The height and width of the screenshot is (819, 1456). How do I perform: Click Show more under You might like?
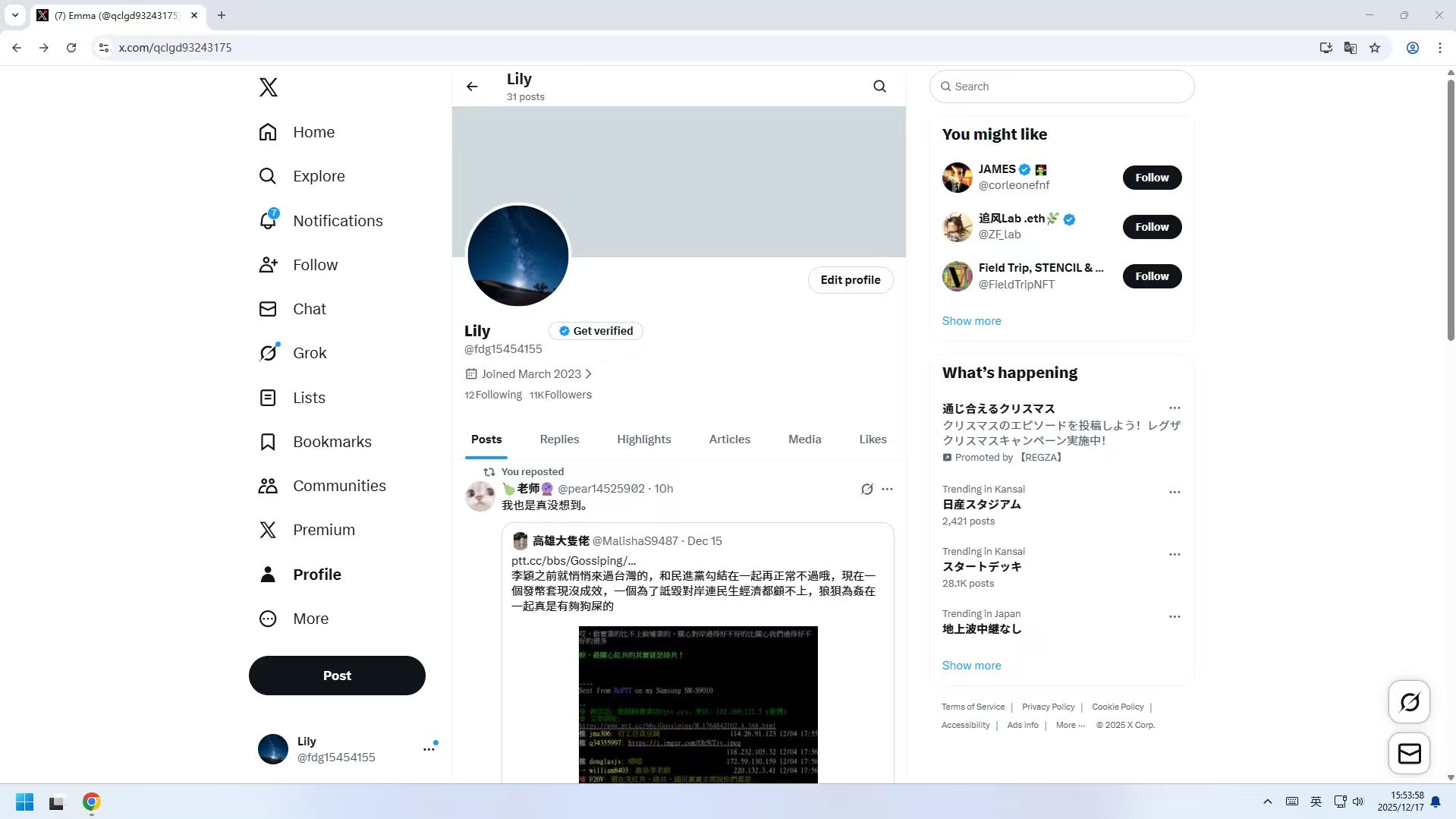click(971, 321)
